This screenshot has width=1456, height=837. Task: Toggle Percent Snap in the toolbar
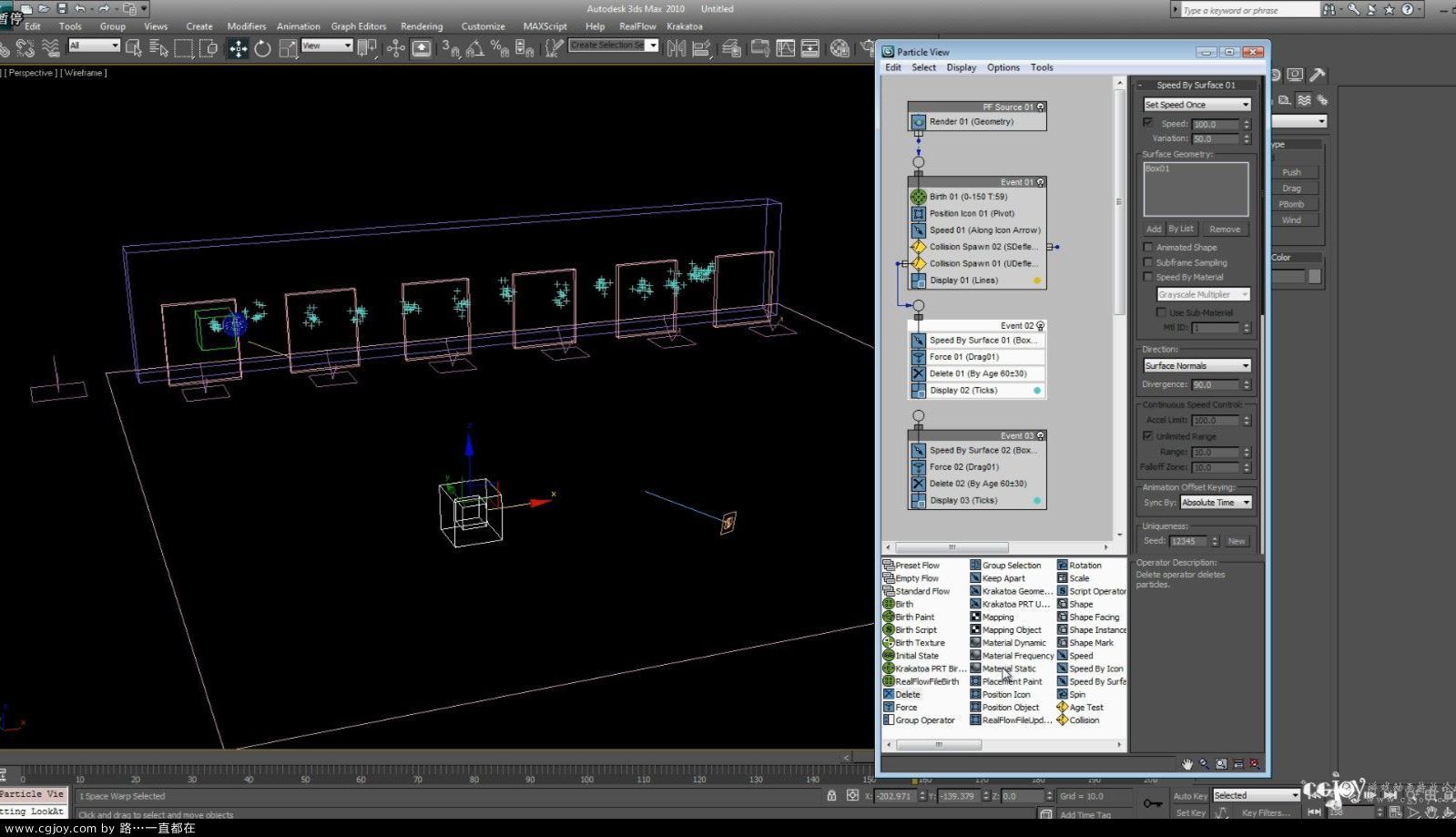tap(500, 48)
